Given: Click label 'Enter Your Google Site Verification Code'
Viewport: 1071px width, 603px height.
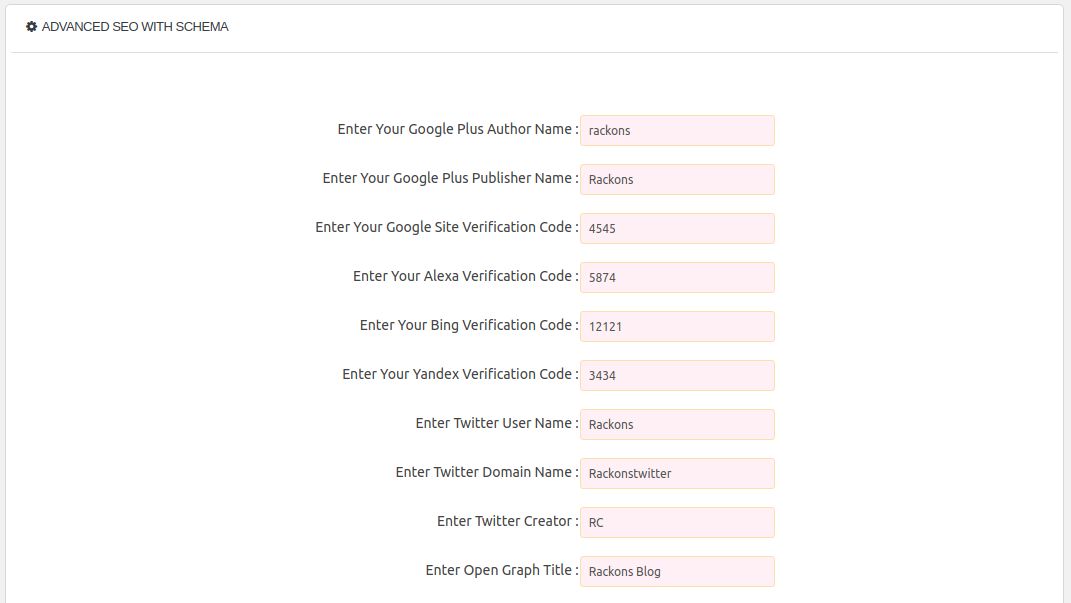Looking at the screenshot, I should tap(447, 227).
